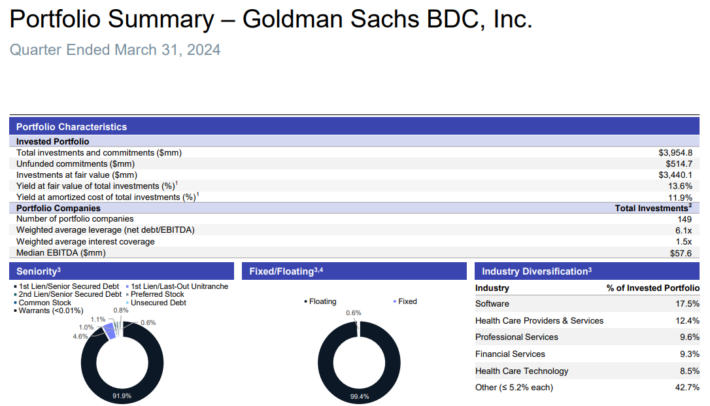Click the Health Care Technology row
The height and width of the screenshot is (406, 710).
coord(587,369)
